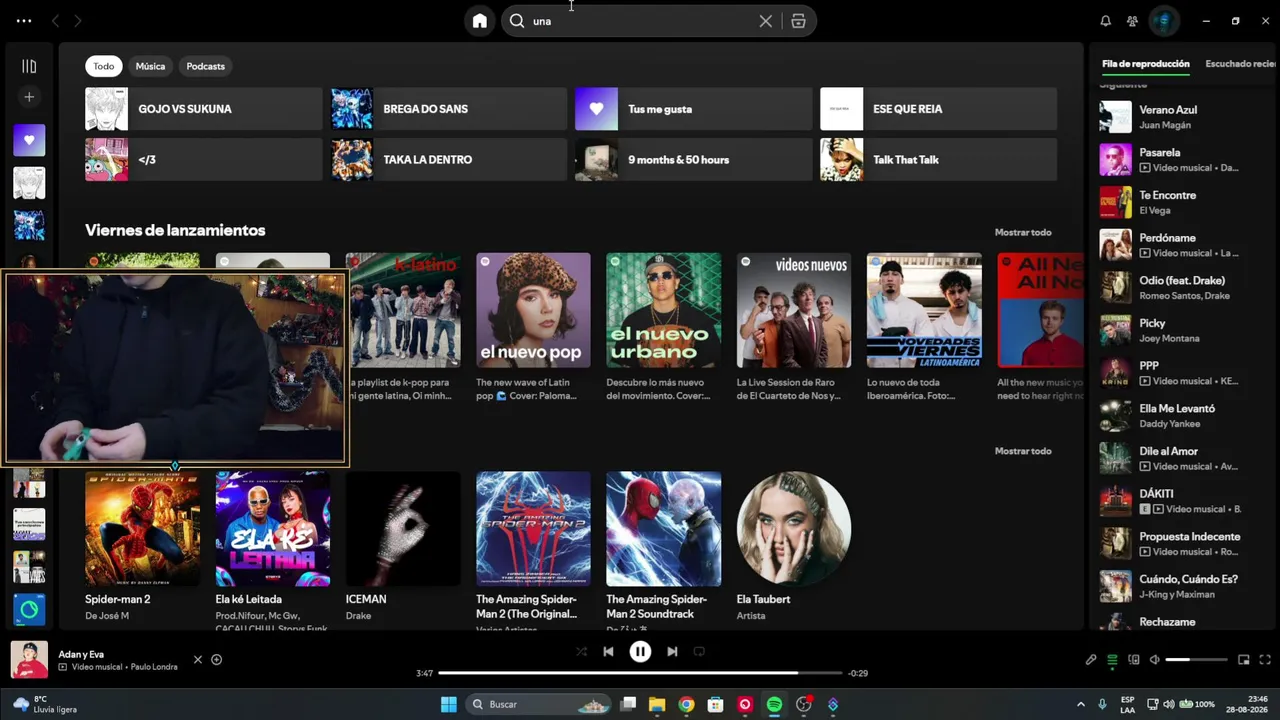This screenshot has height=720, width=1280.
Task: Toggle the lyrics microphone icon
Action: 1091,660
